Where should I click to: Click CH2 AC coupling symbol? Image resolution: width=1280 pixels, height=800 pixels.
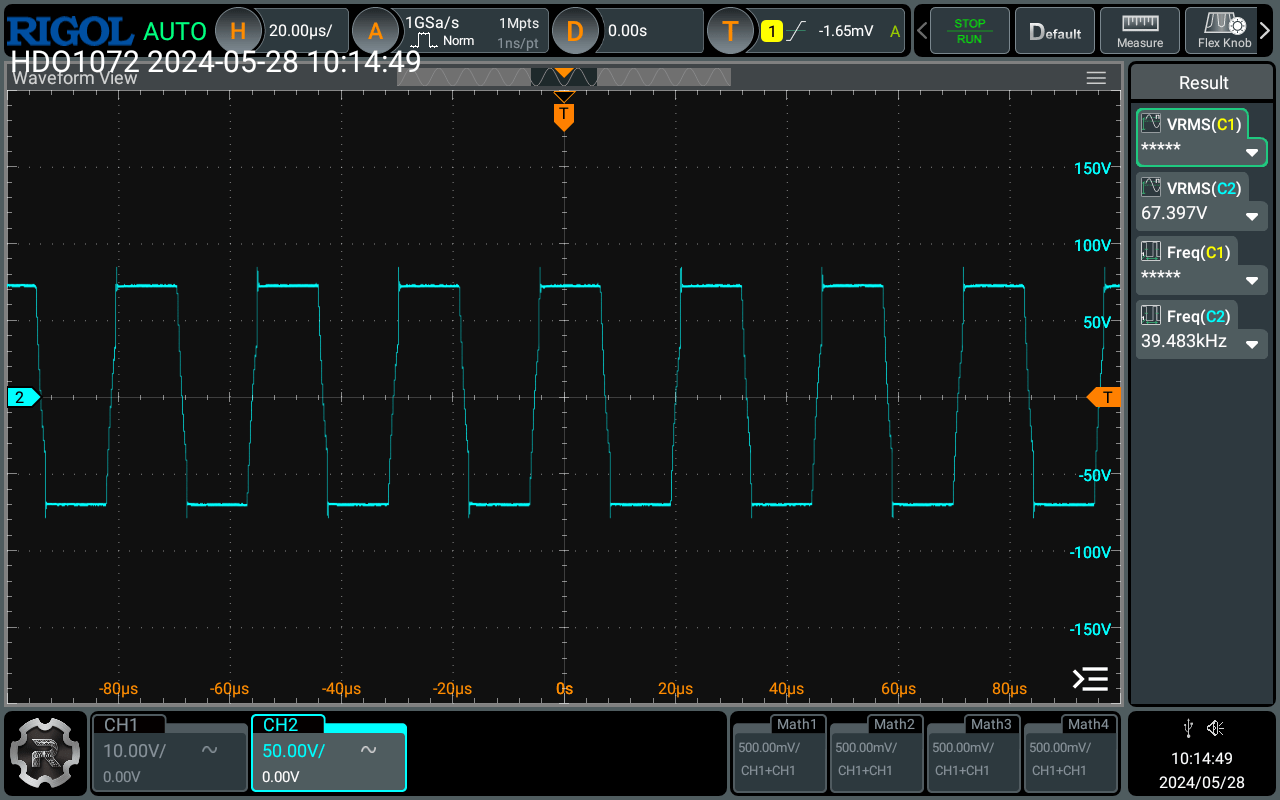pyautogui.click(x=368, y=750)
